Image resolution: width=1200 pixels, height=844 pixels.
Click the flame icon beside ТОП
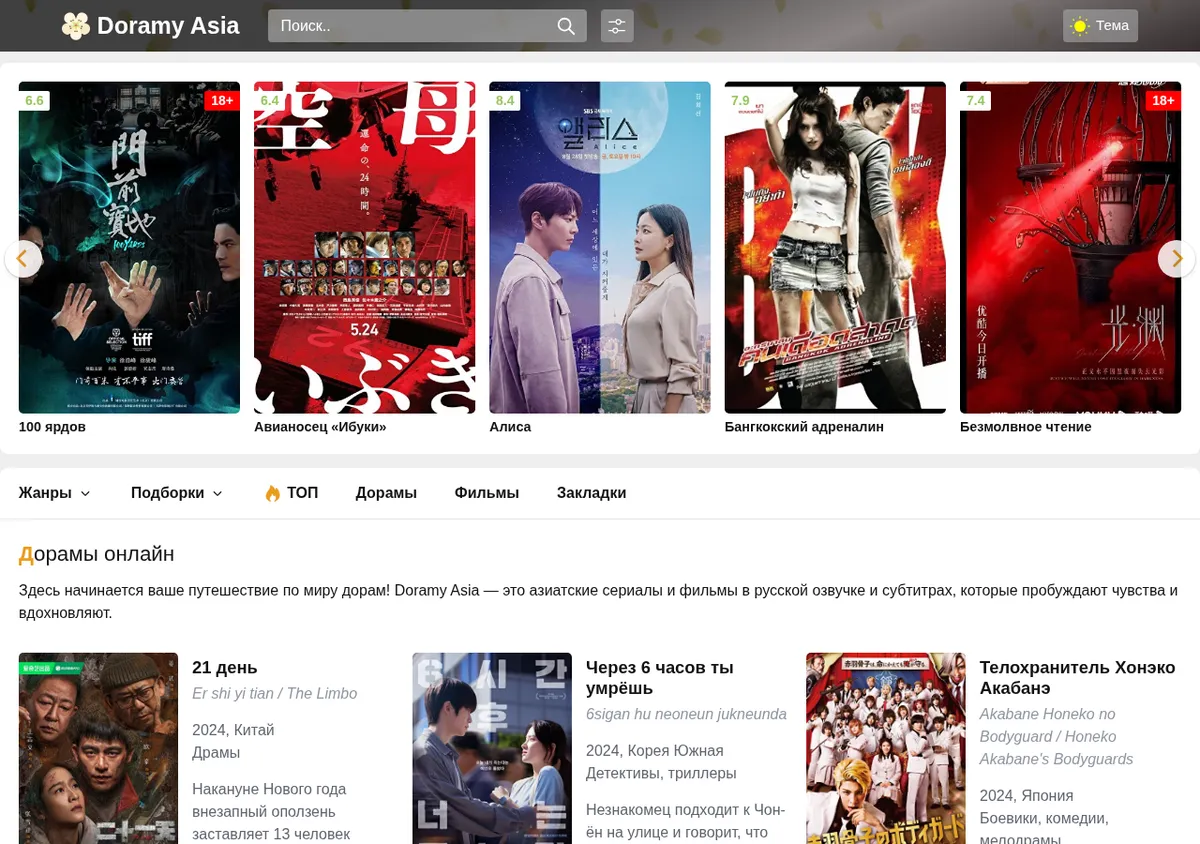click(x=272, y=493)
